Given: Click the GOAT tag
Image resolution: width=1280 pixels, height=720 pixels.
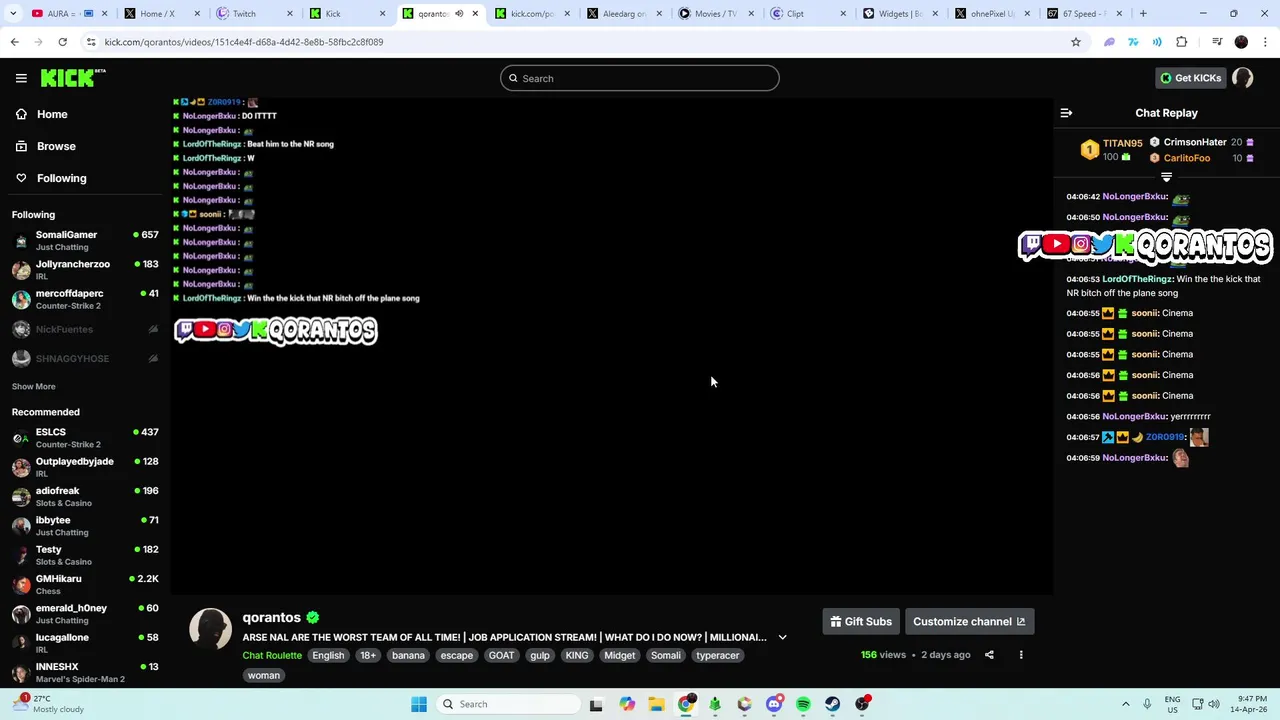Looking at the screenshot, I should click(501, 656).
